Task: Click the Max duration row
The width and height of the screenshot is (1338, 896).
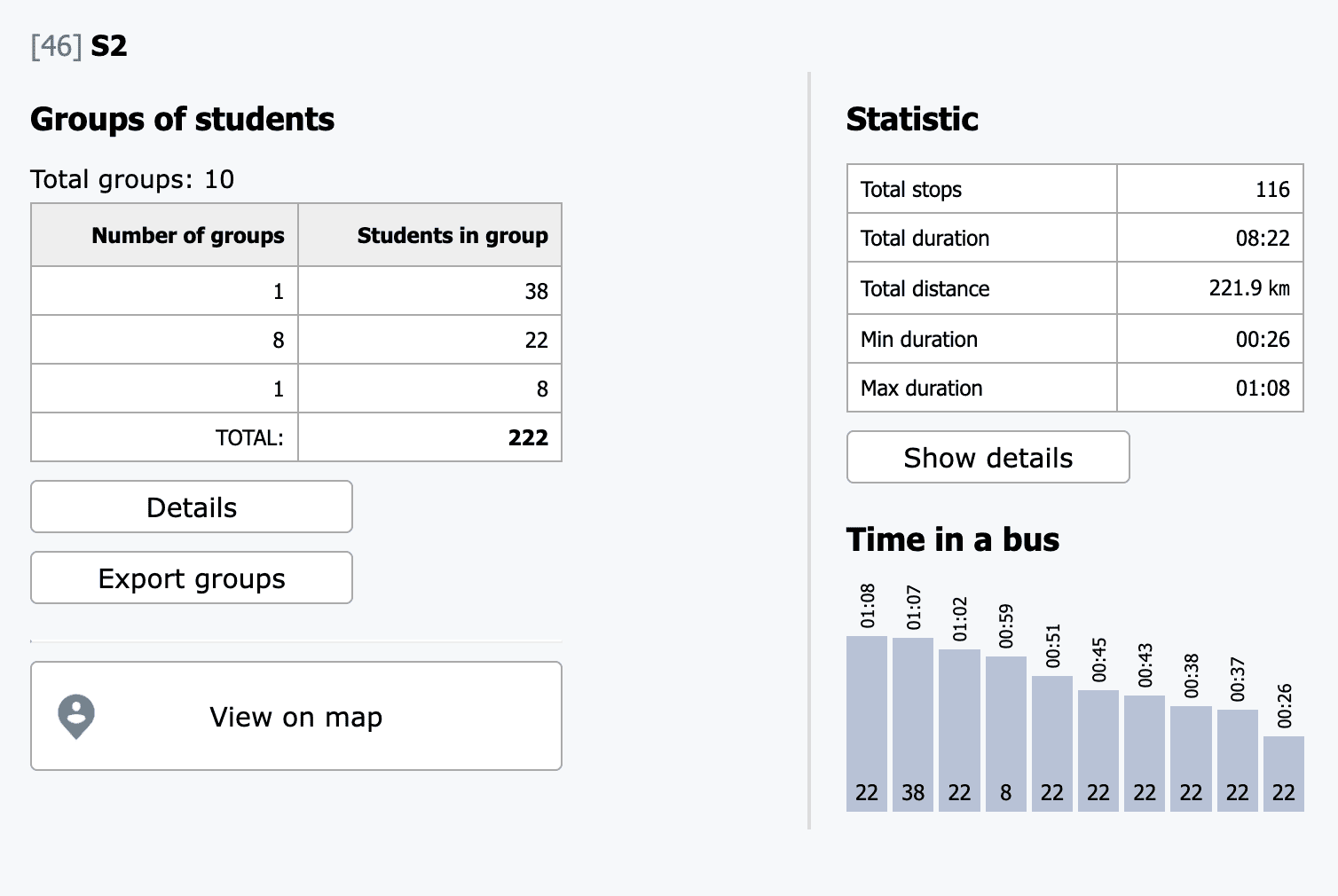Action: click(1074, 388)
